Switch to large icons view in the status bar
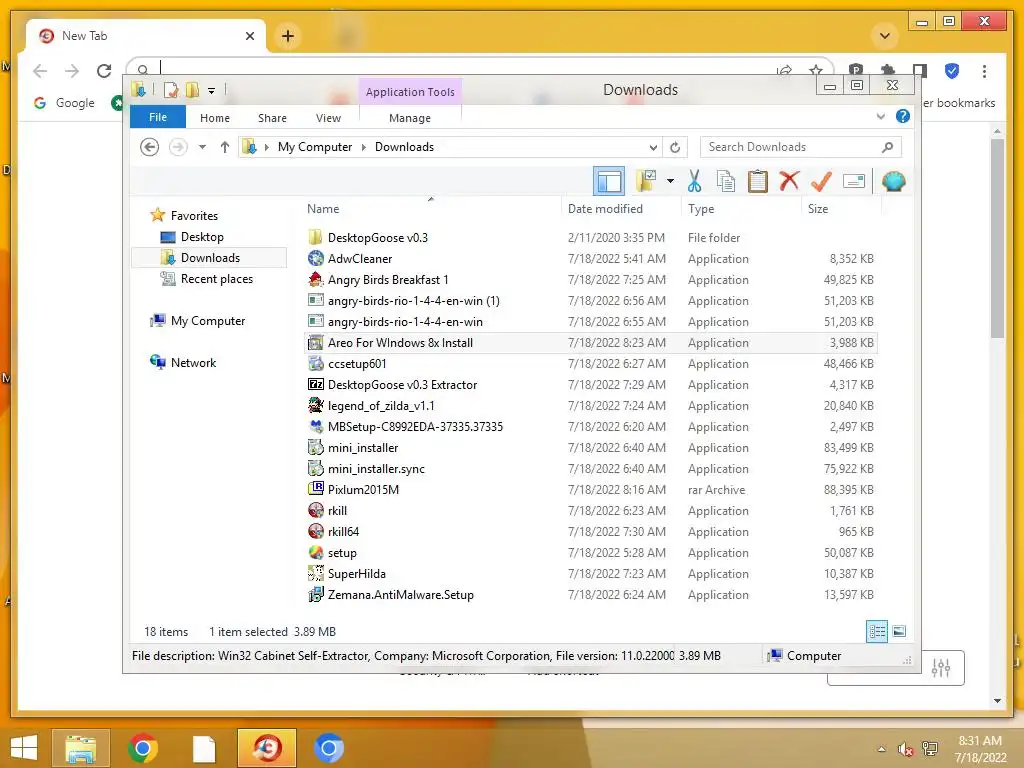 pos(899,631)
